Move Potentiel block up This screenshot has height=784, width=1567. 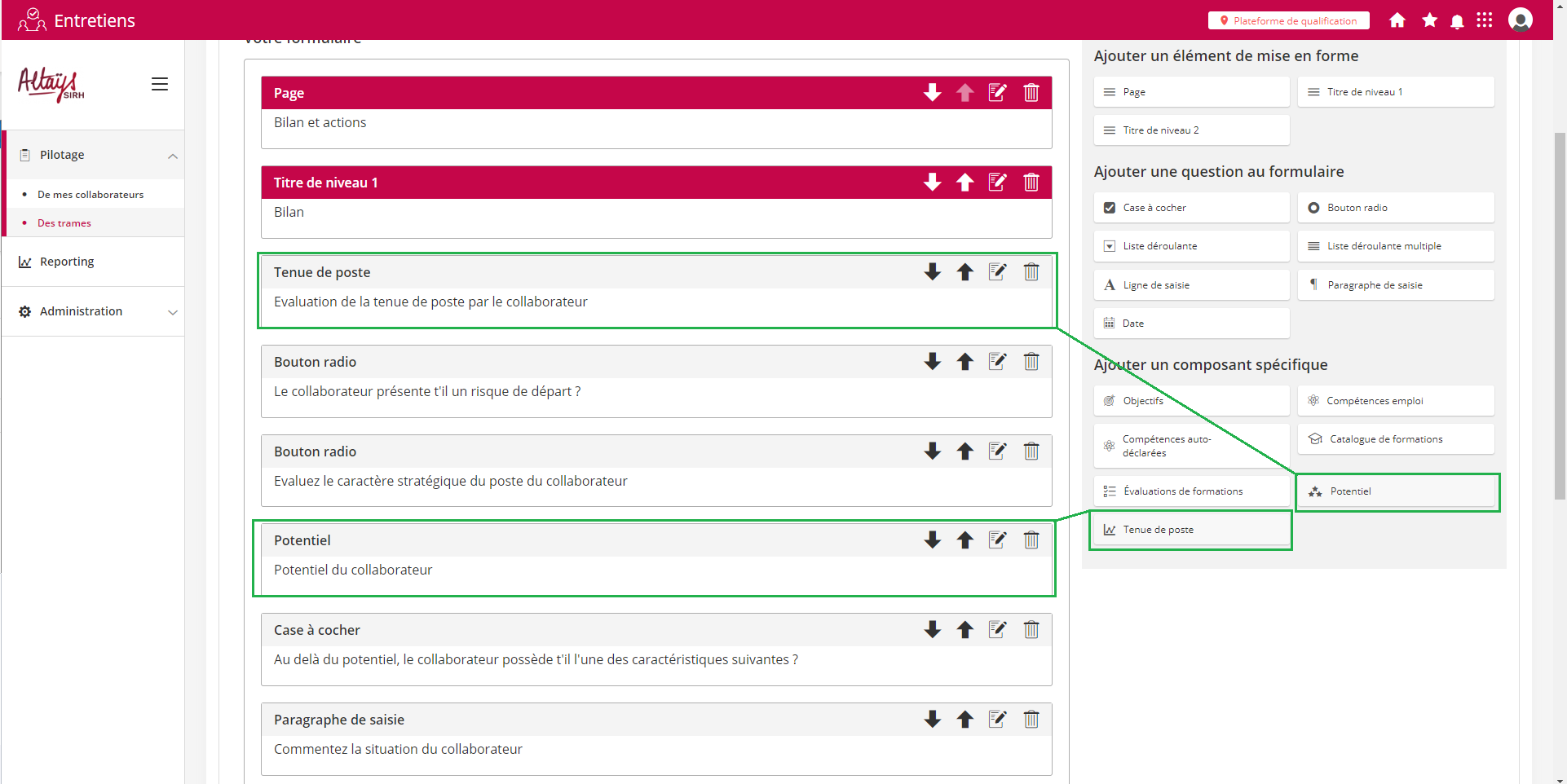pos(964,540)
